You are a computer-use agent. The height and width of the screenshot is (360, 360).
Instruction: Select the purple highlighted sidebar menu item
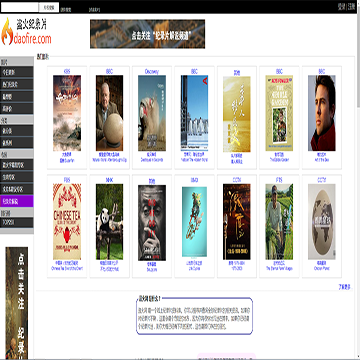[x=17, y=201]
